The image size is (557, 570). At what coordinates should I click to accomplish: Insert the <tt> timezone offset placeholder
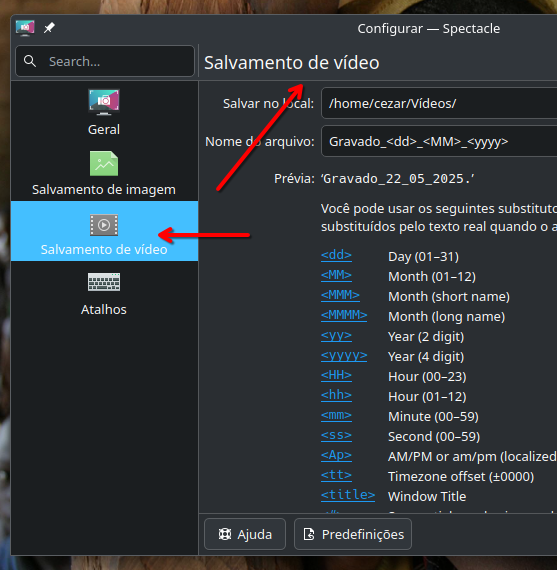336,475
